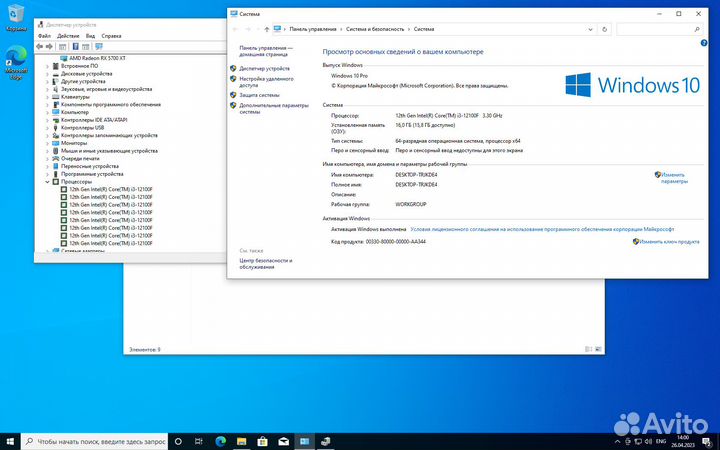
Task: Open the Действие menu in Device Manager
Action: (68, 36)
